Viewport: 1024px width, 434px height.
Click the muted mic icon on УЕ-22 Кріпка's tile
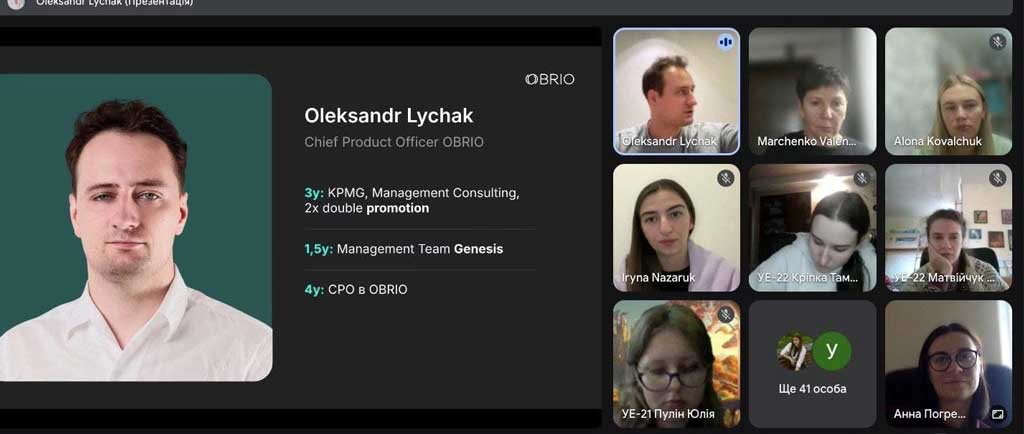(x=861, y=178)
